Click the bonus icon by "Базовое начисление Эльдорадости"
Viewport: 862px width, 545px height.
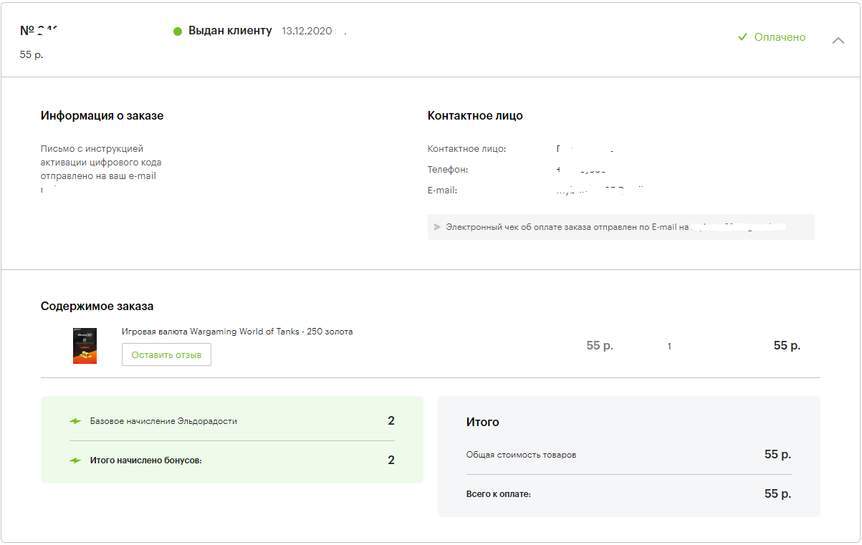pos(75,421)
